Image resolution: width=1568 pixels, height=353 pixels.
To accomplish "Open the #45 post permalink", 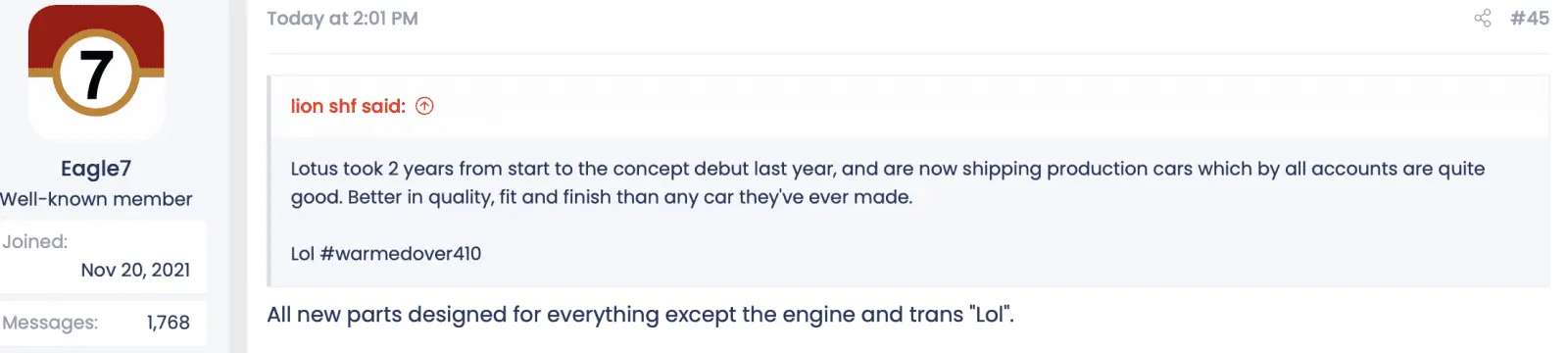I will [1530, 18].
